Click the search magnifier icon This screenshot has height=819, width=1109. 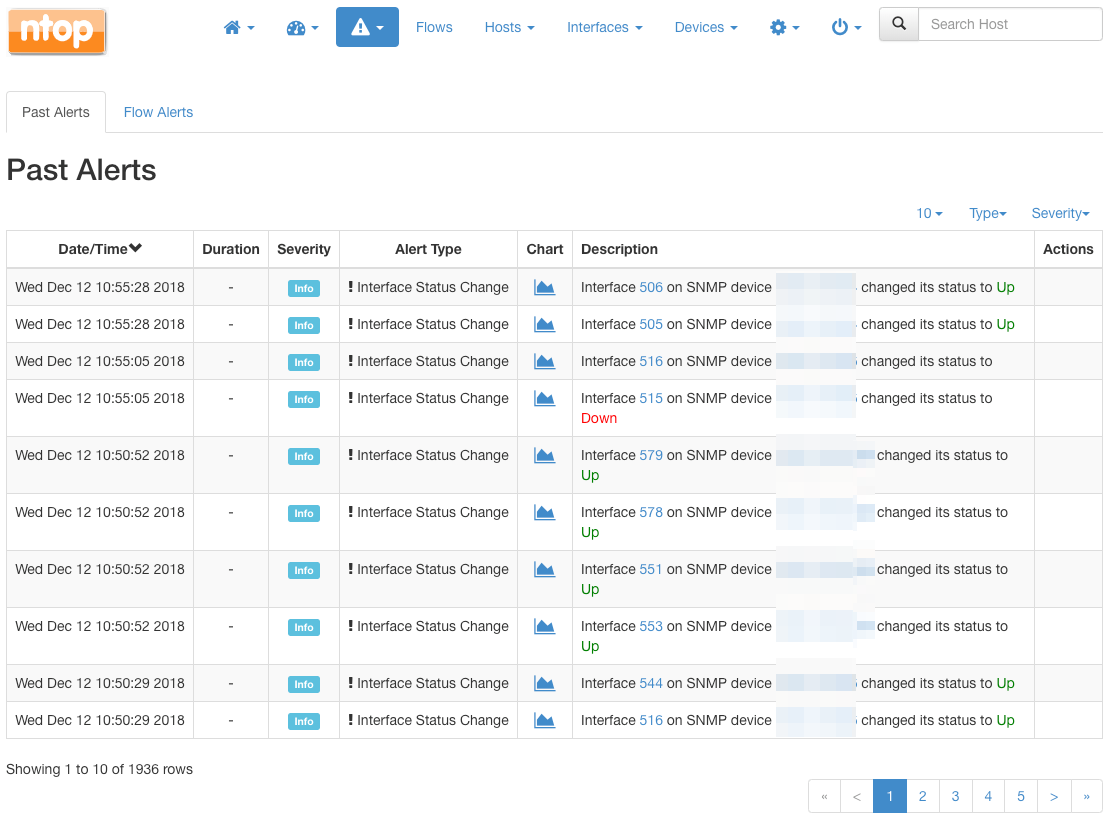pos(899,24)
